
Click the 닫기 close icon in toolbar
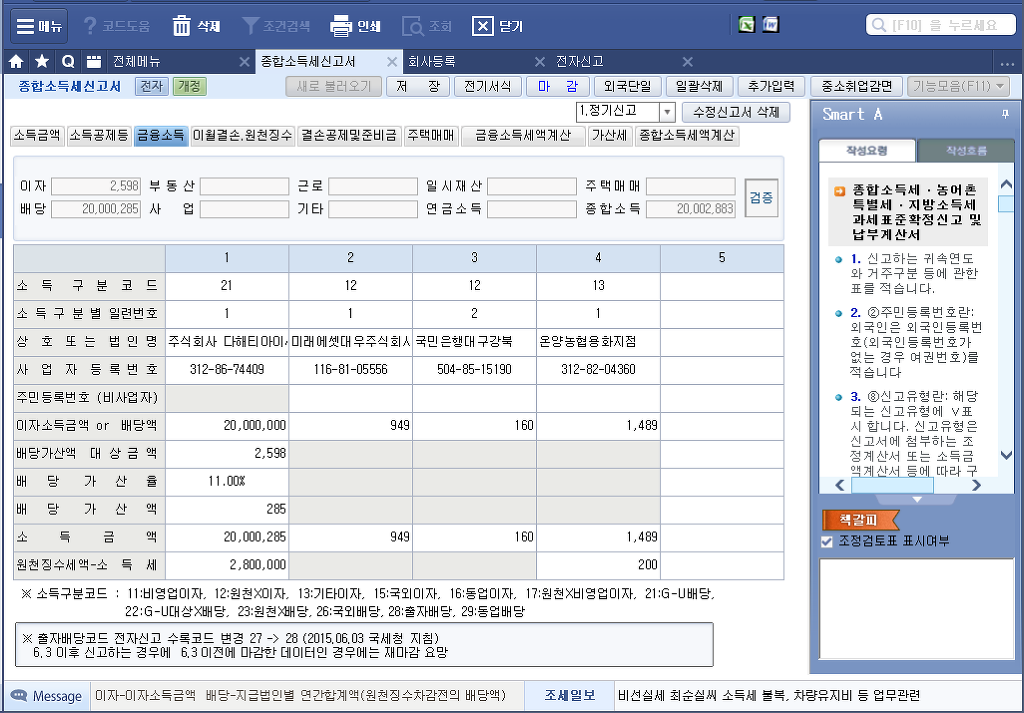pyautogui.click(x=483, y=26)
